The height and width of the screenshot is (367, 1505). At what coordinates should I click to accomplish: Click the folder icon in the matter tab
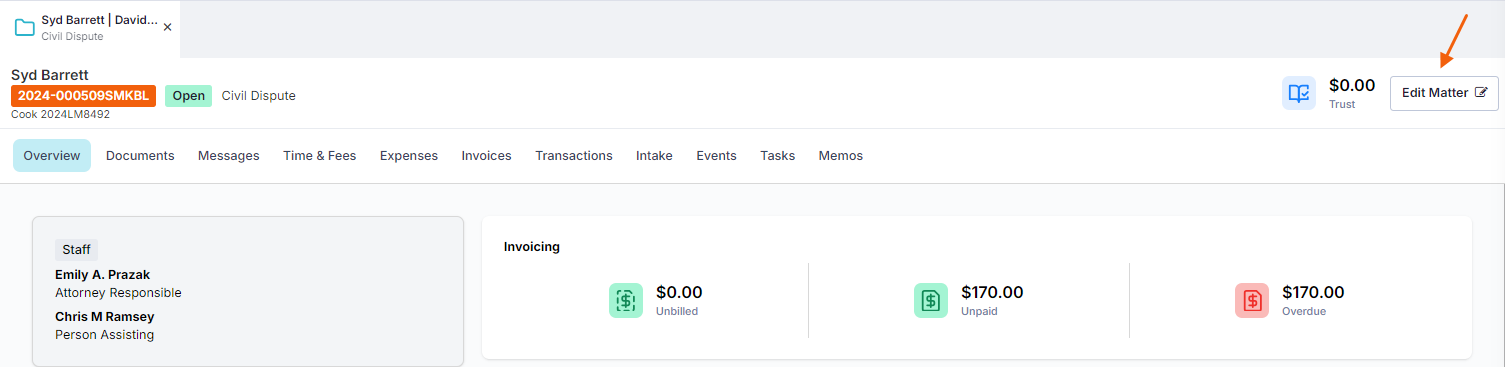tap(24, 27)
